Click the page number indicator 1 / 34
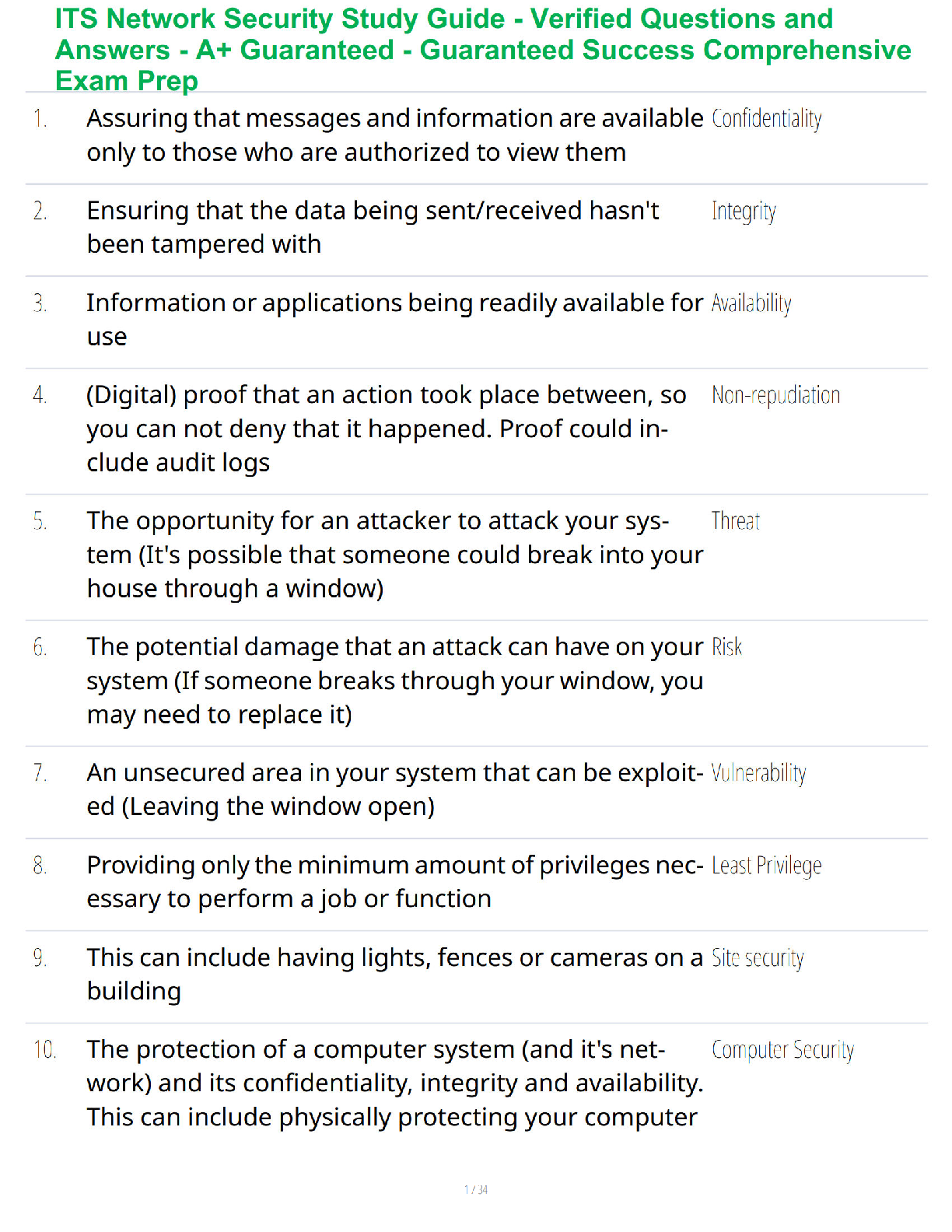The width and height of the screenshot is (952, 1232). tap(476, 1190)
